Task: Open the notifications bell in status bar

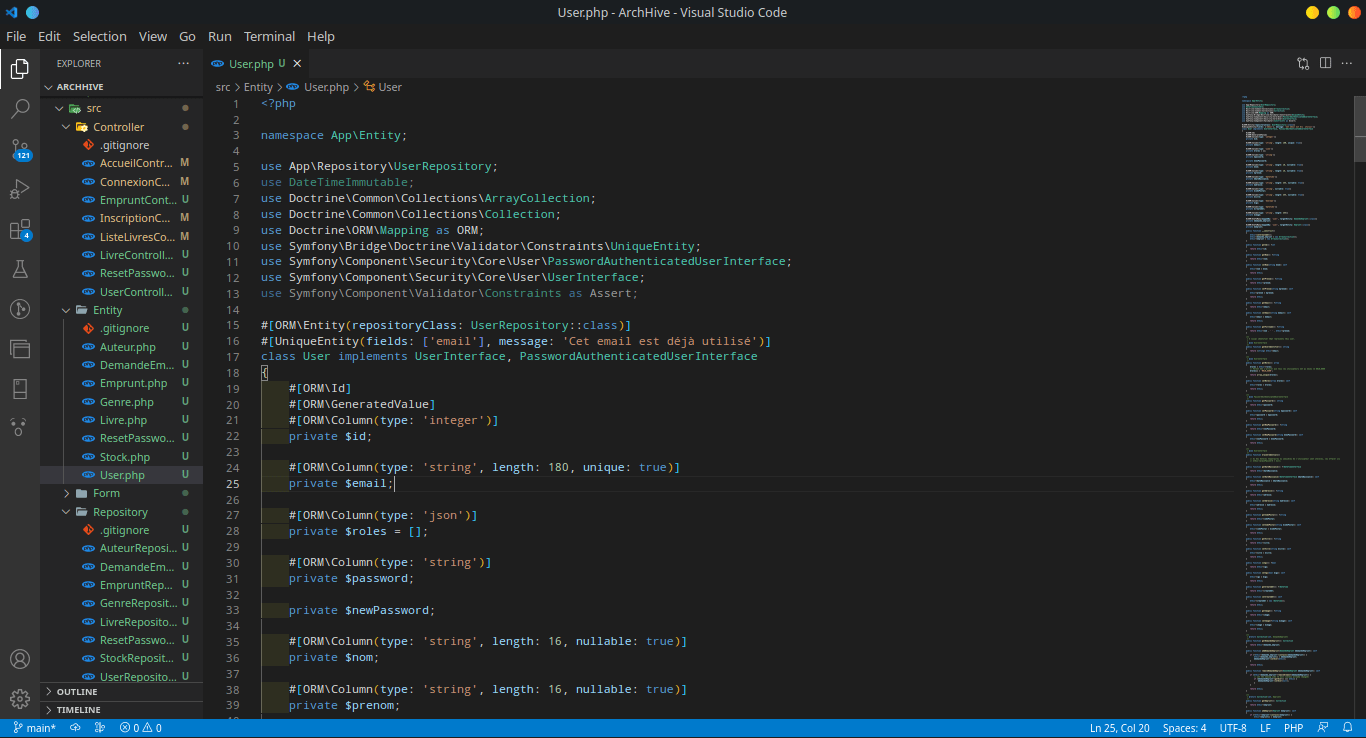Action: [1347, 728]
